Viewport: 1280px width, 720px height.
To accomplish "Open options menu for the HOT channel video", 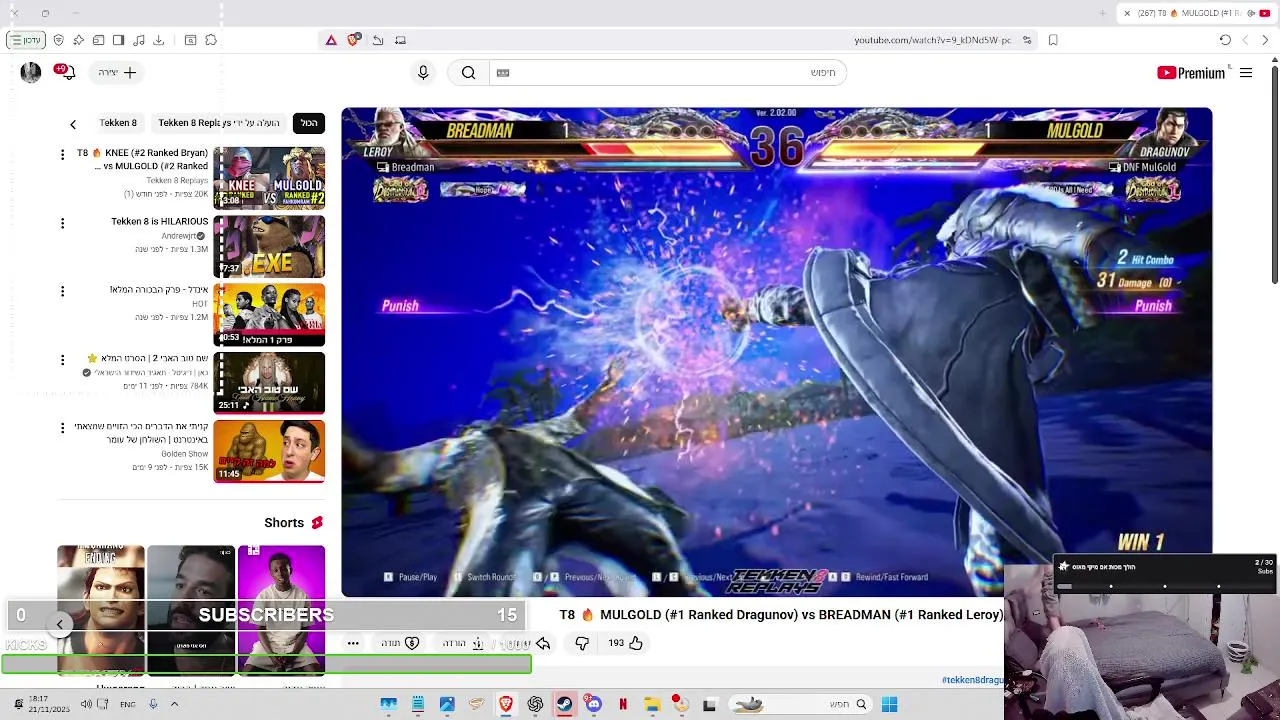I will (62, 291).
